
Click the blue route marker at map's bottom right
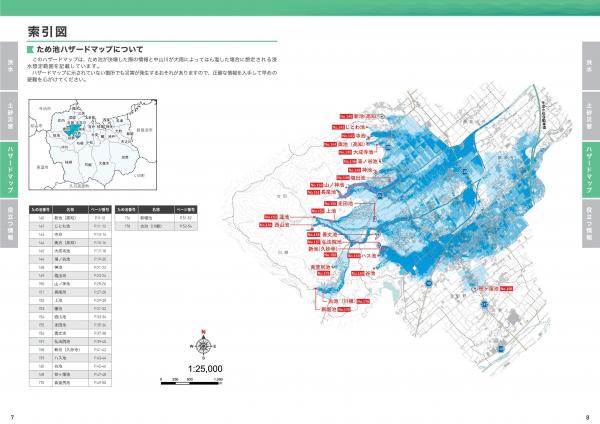tap(501, 348)
